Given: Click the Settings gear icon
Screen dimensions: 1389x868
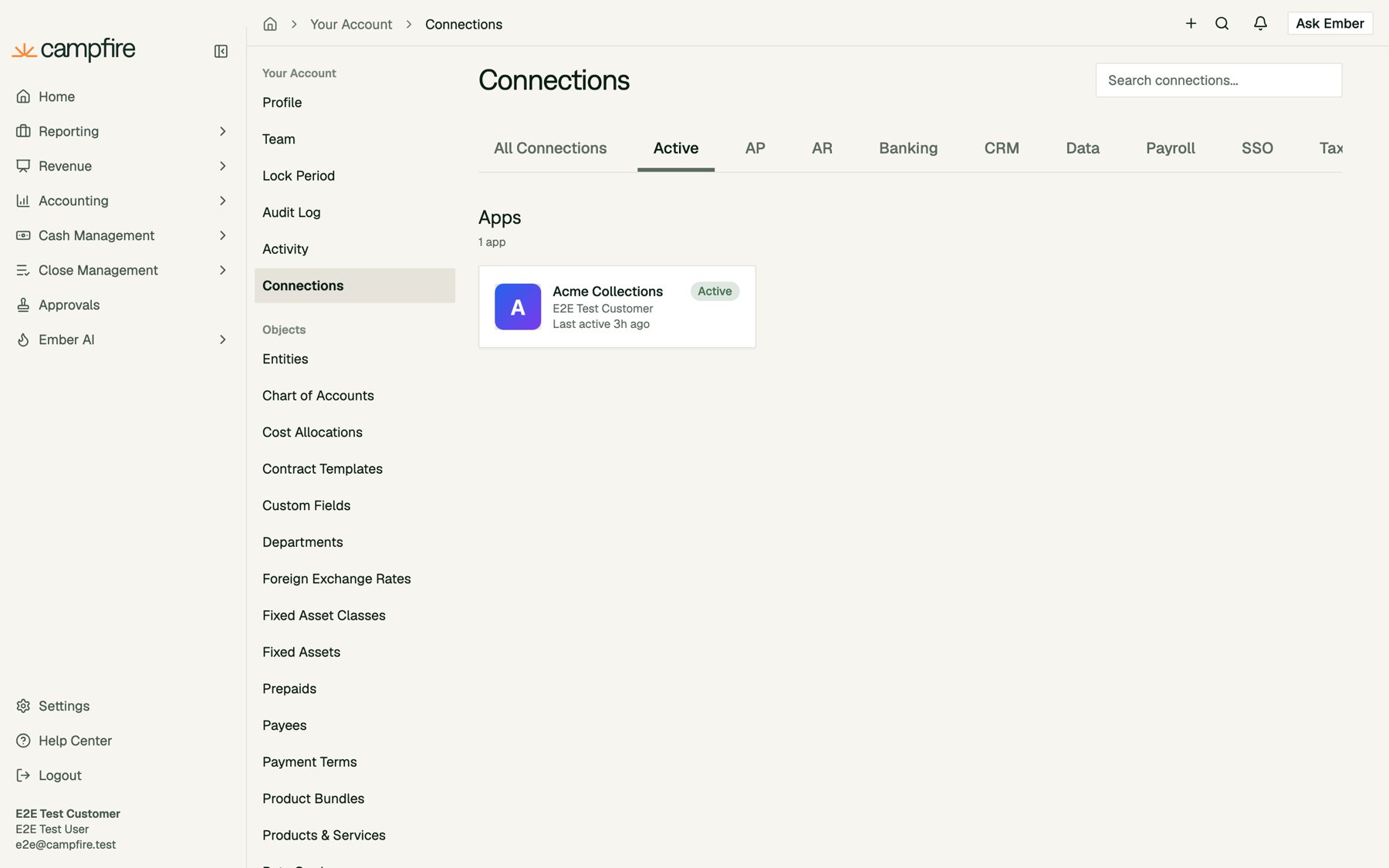Looking at the screenshot, I should click(23, 706).
